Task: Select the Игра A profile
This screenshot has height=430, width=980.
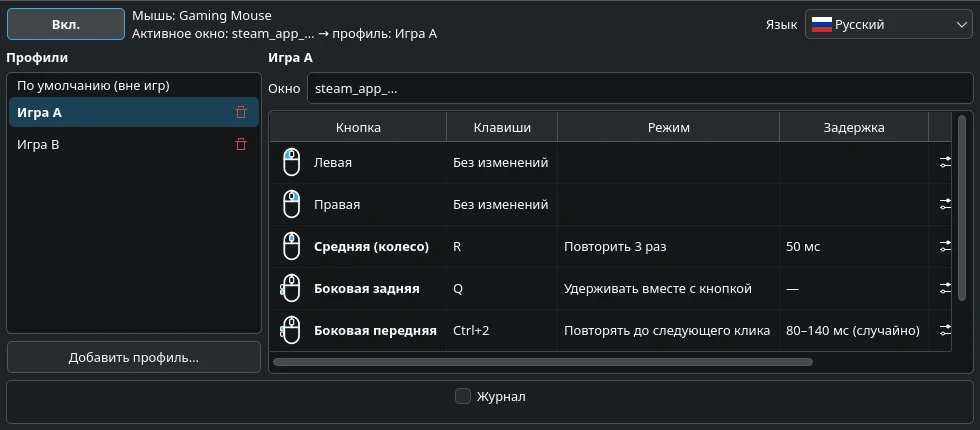Action: click(x=134, y=112)
